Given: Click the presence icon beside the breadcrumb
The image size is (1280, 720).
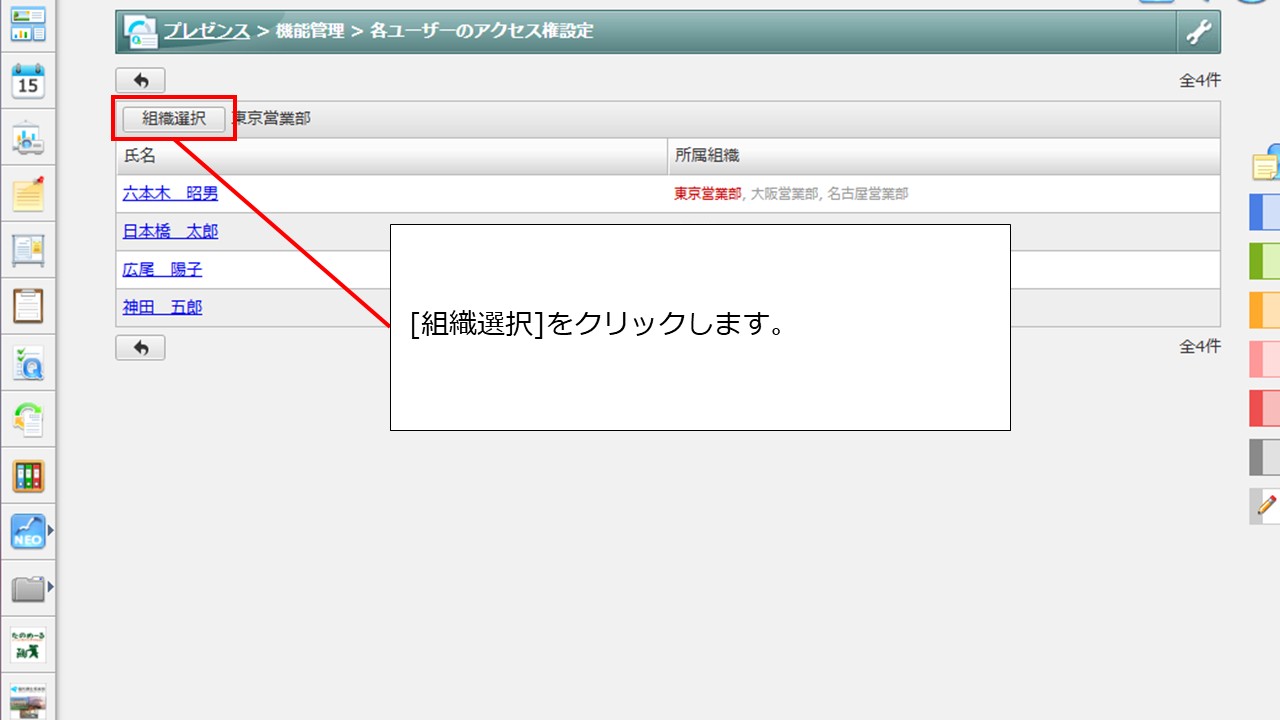Looking at the screenshot, I should tap(141, 32).
